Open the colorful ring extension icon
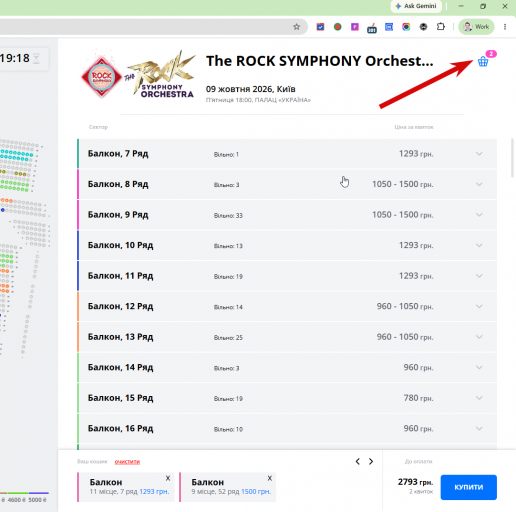The image size is (516, 512). click(406, 27)
